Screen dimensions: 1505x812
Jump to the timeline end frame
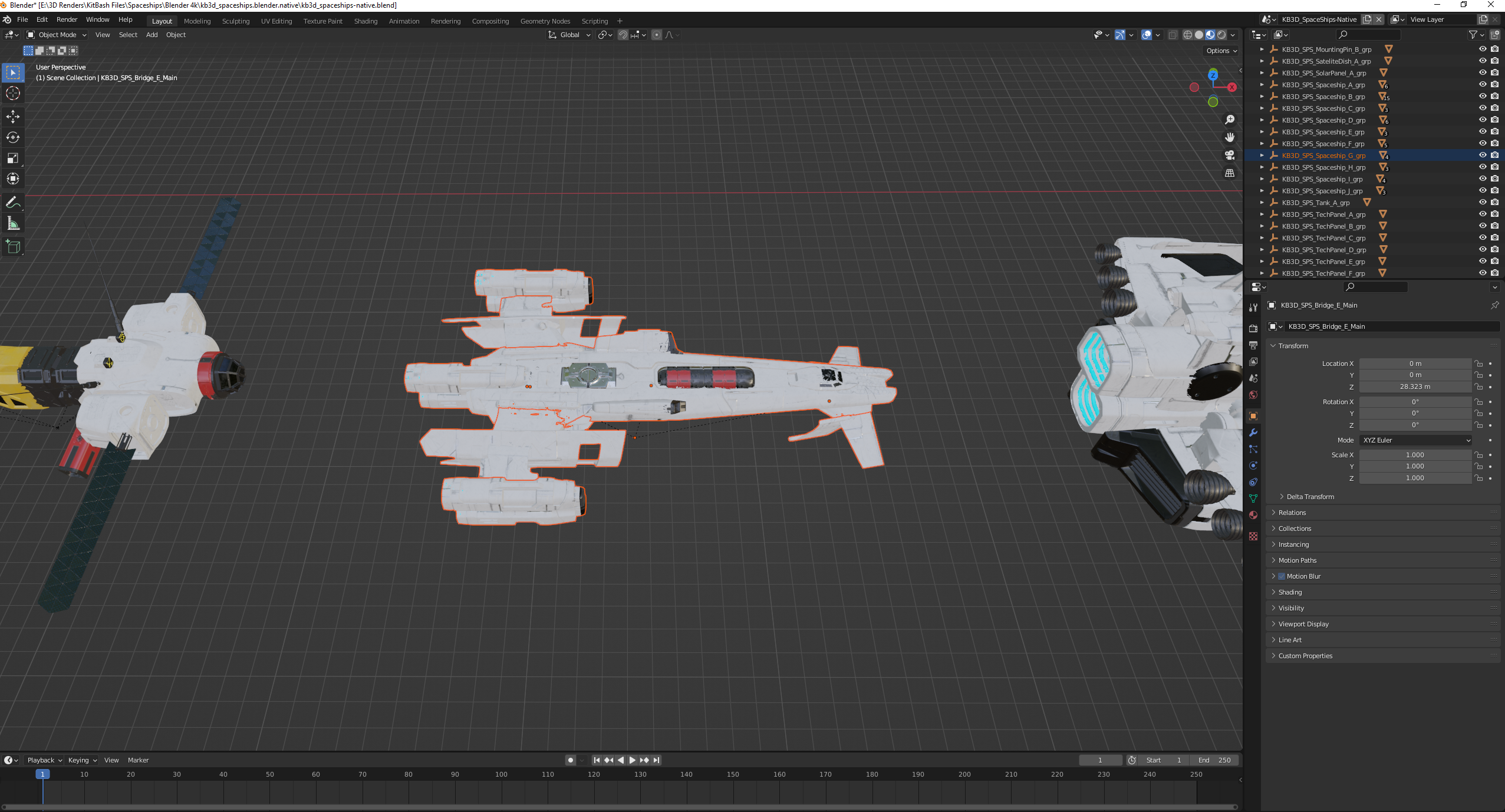656,760
